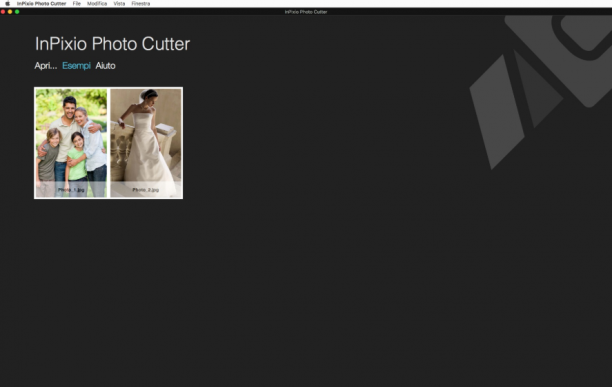Close the window with the red button
The image size is (612, 387).
[x=3, y=12]
